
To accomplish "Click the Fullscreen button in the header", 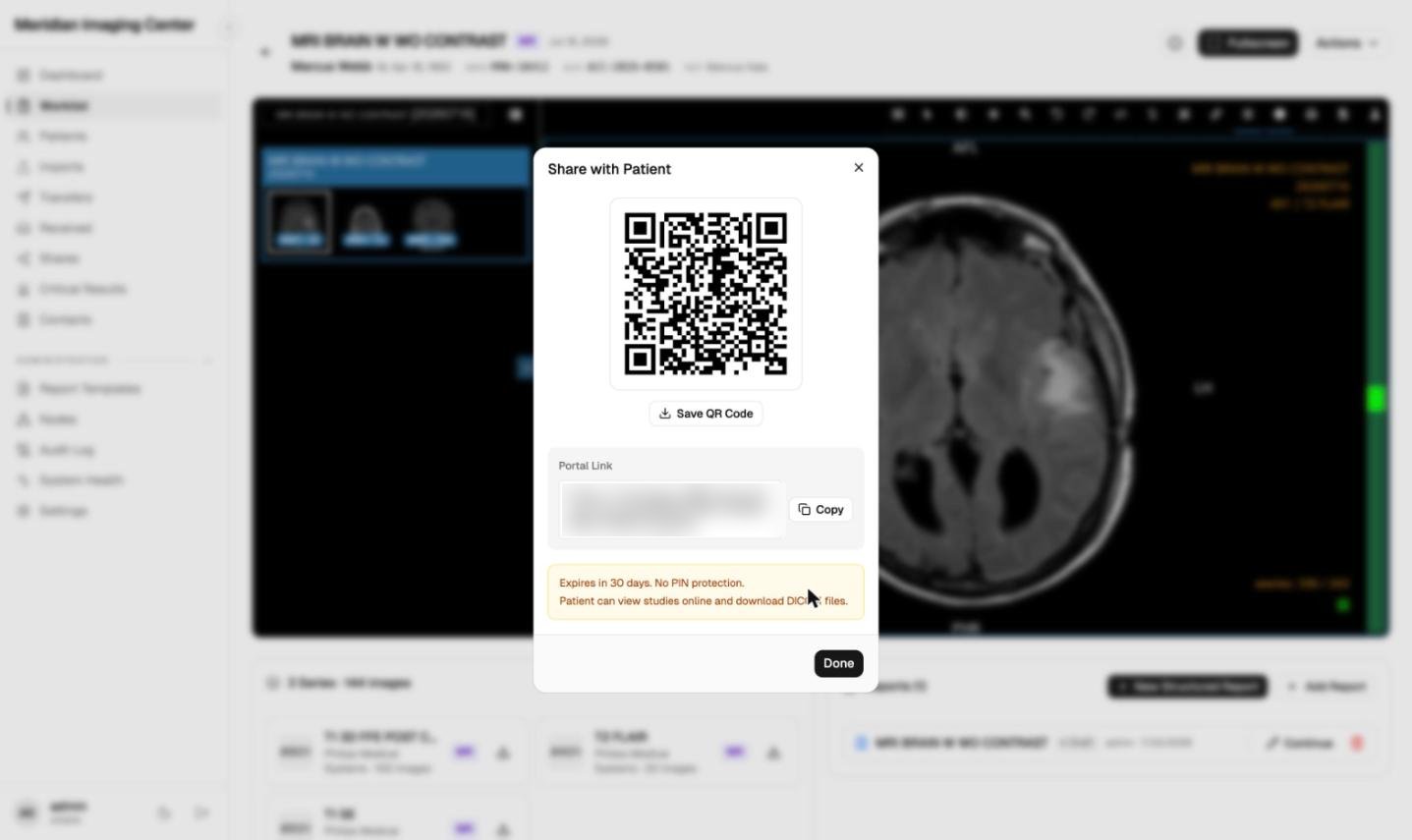I will point(1248,43).
